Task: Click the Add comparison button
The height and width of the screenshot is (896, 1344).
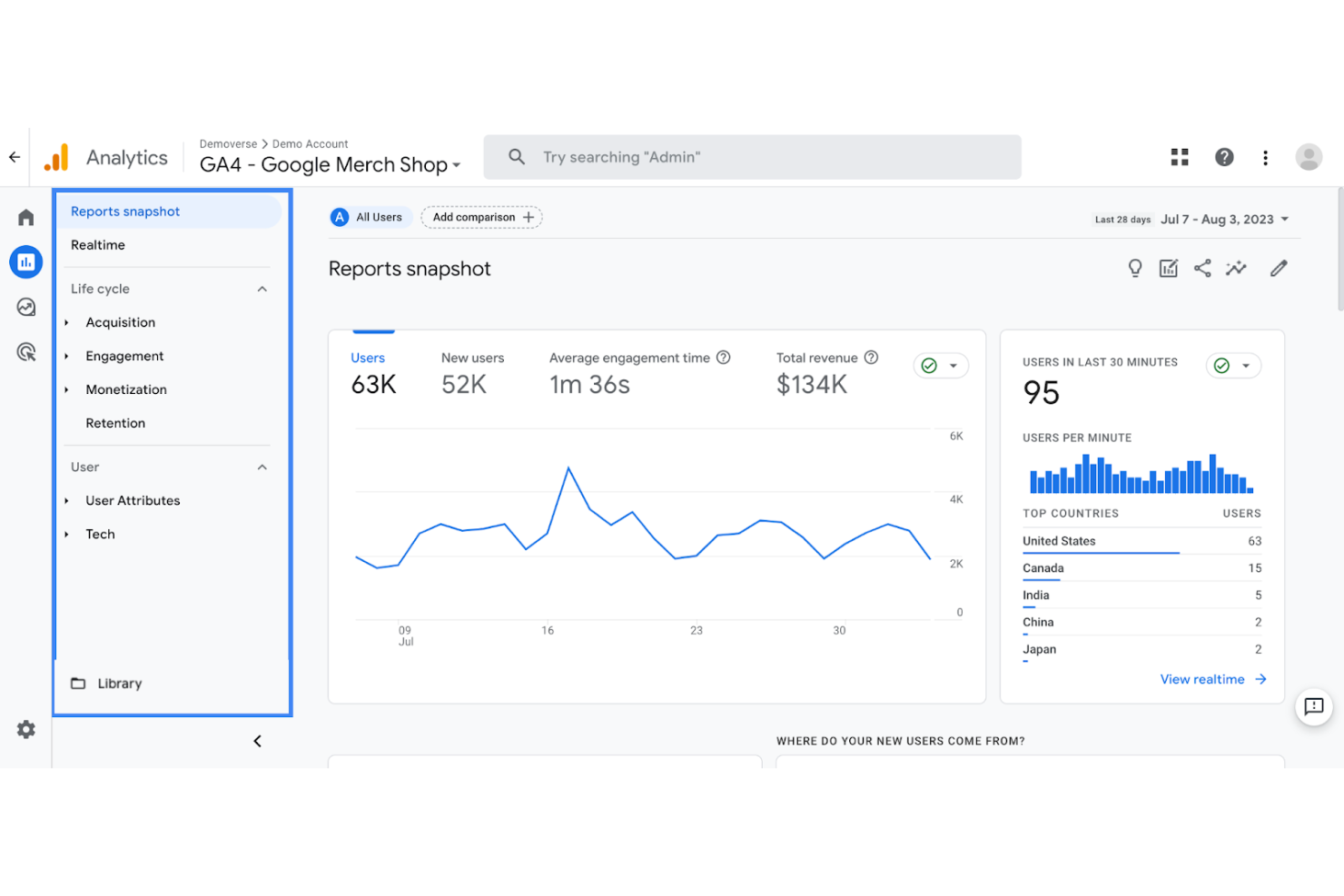Action: (482, 217)
